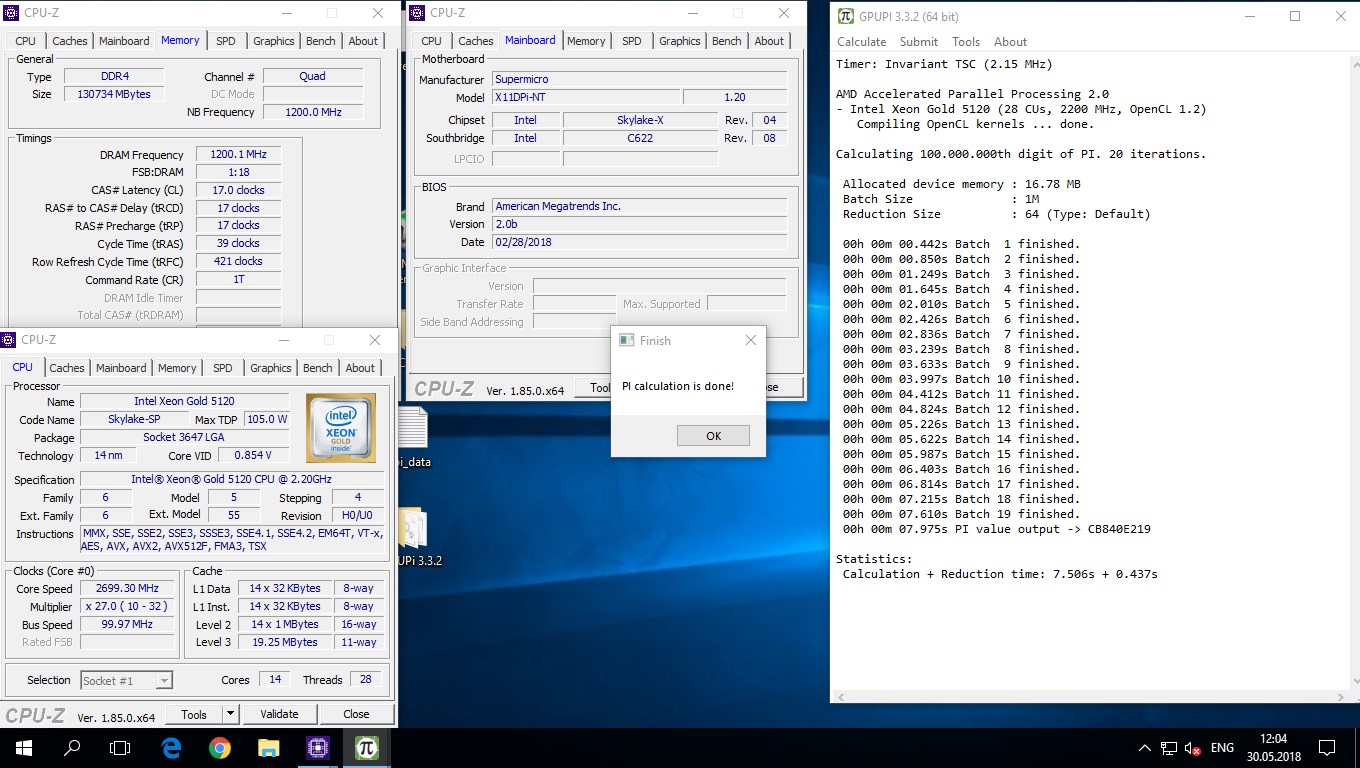Switch to SPD tab in CPU window
Viewport: 1360px width, 768px height.
click(223, 368)
